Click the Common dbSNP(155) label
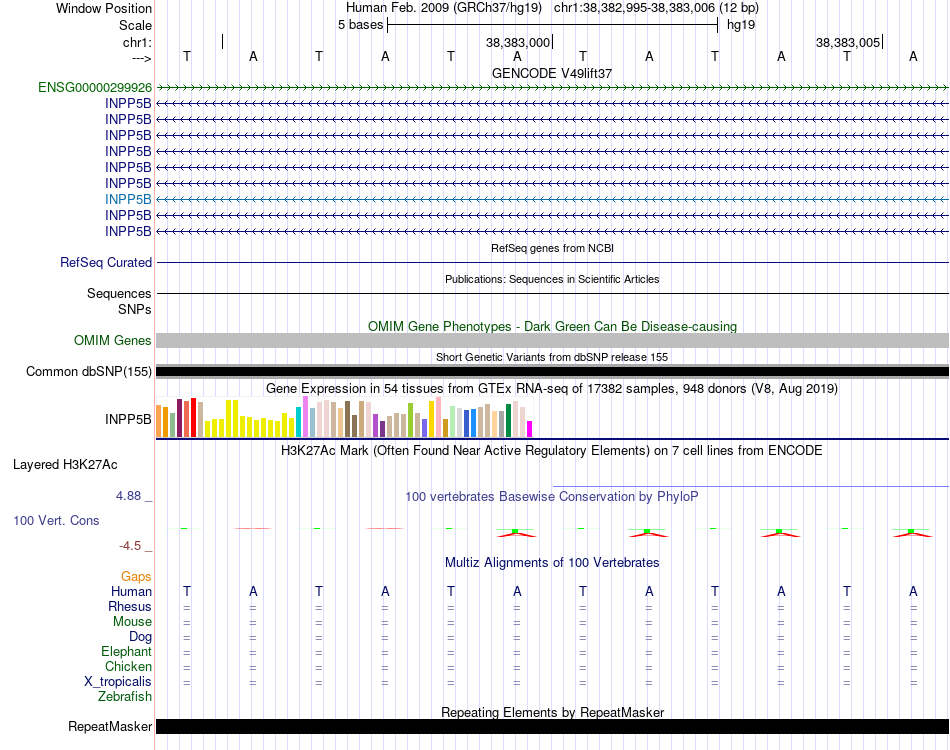The image size is (950, 750). coord(88,371)
